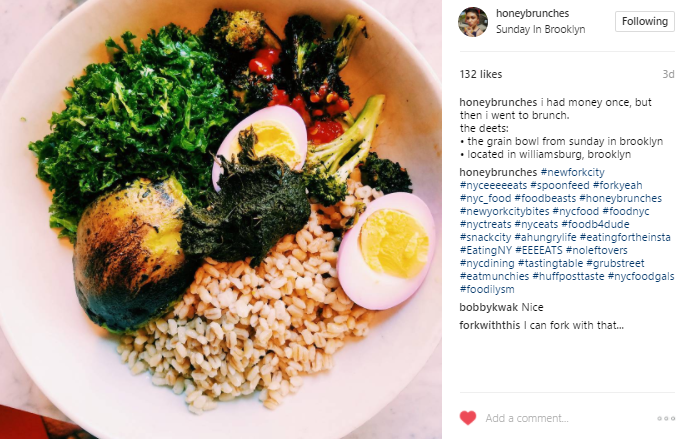Open the #spoonfeed hashtag
The image size is (685, 439).
tap(560, 185)
